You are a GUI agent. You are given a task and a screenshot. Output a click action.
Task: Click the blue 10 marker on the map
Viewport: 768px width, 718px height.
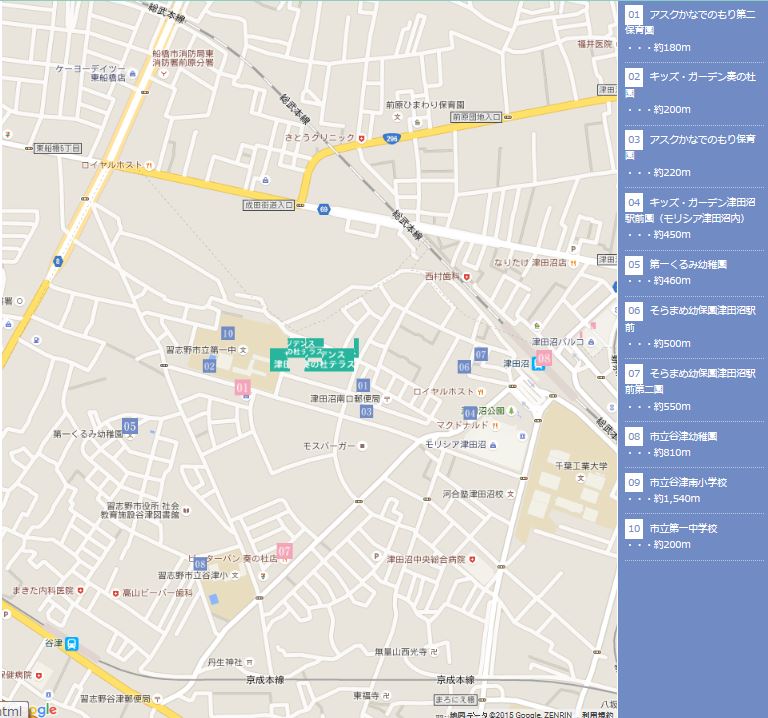pyautogui.click(x=228, y=333)
